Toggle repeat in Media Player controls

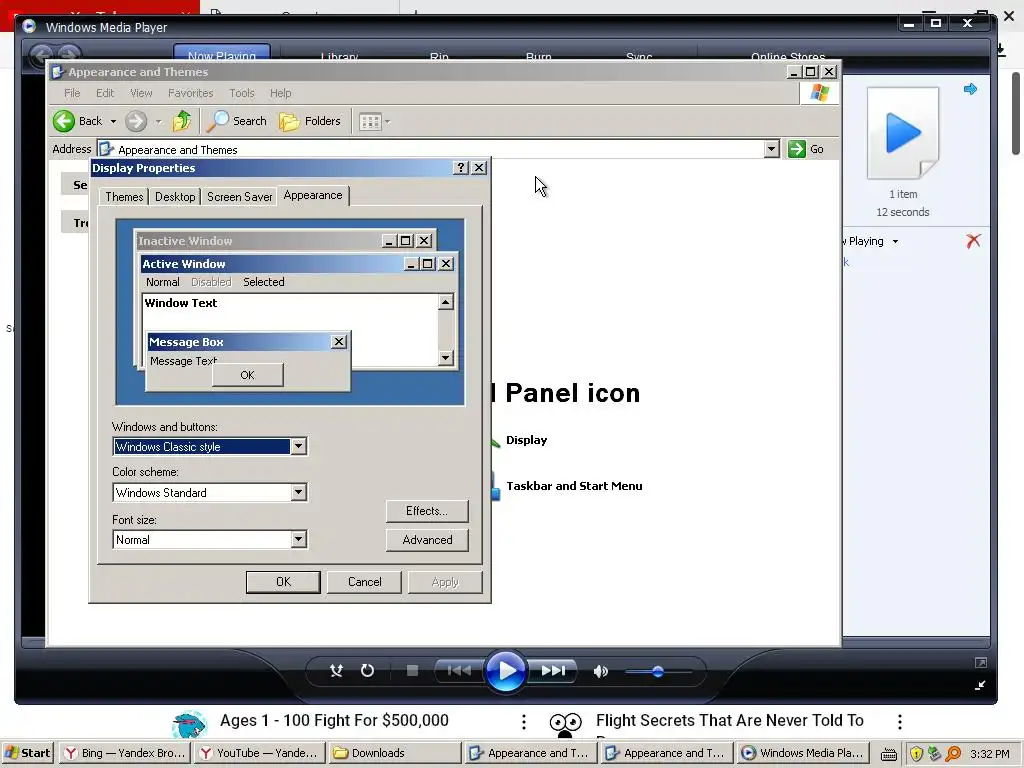coord(367,671)
